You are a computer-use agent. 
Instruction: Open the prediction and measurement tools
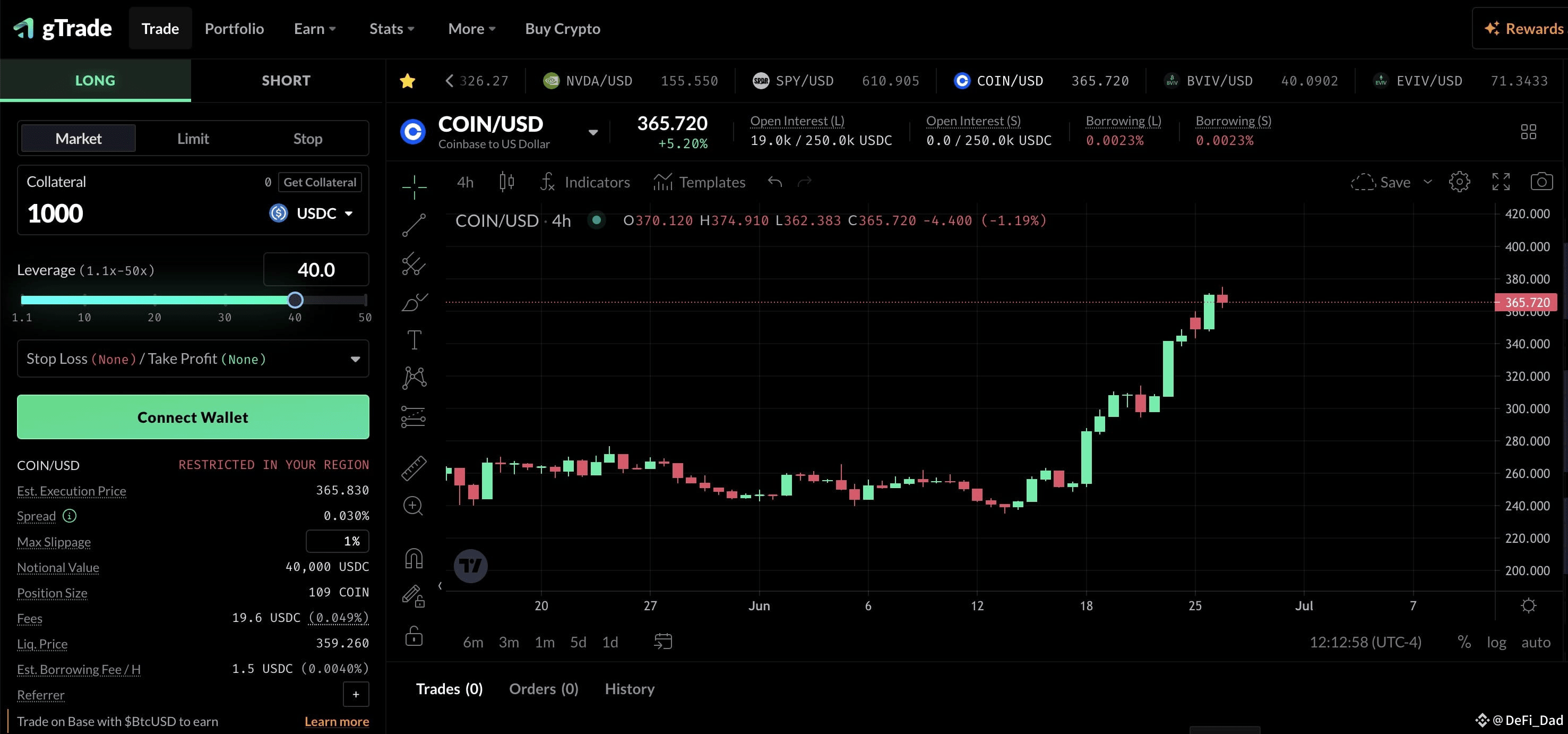click(414, 416)
